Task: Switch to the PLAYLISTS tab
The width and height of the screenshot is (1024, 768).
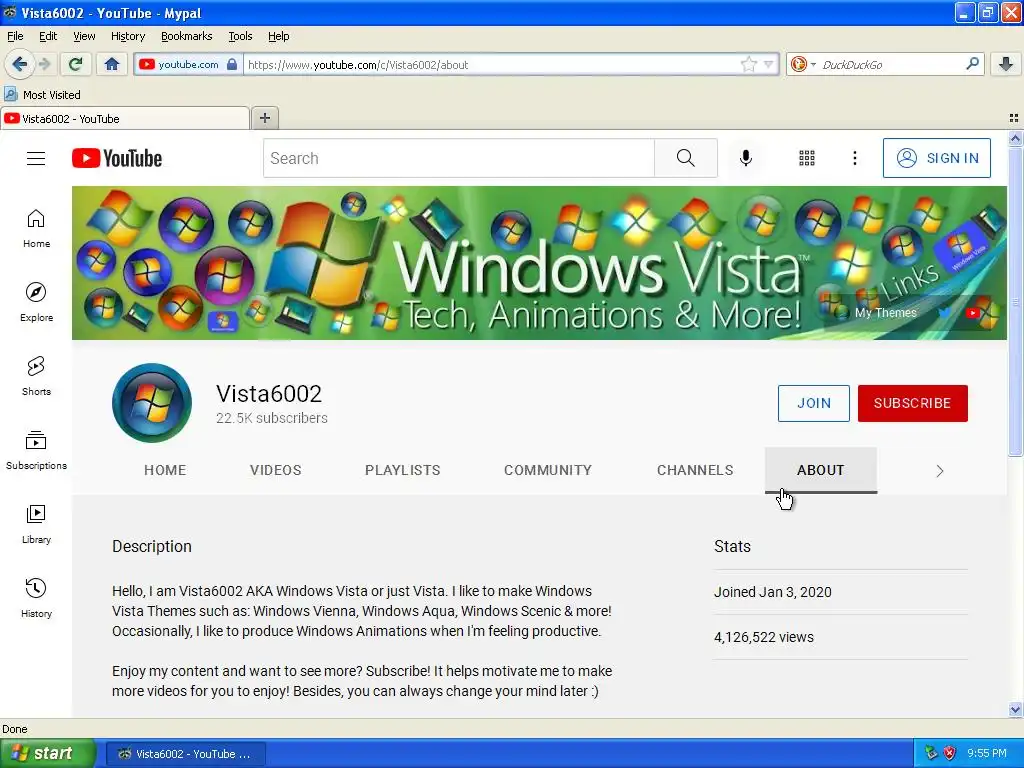Action: 402,470
